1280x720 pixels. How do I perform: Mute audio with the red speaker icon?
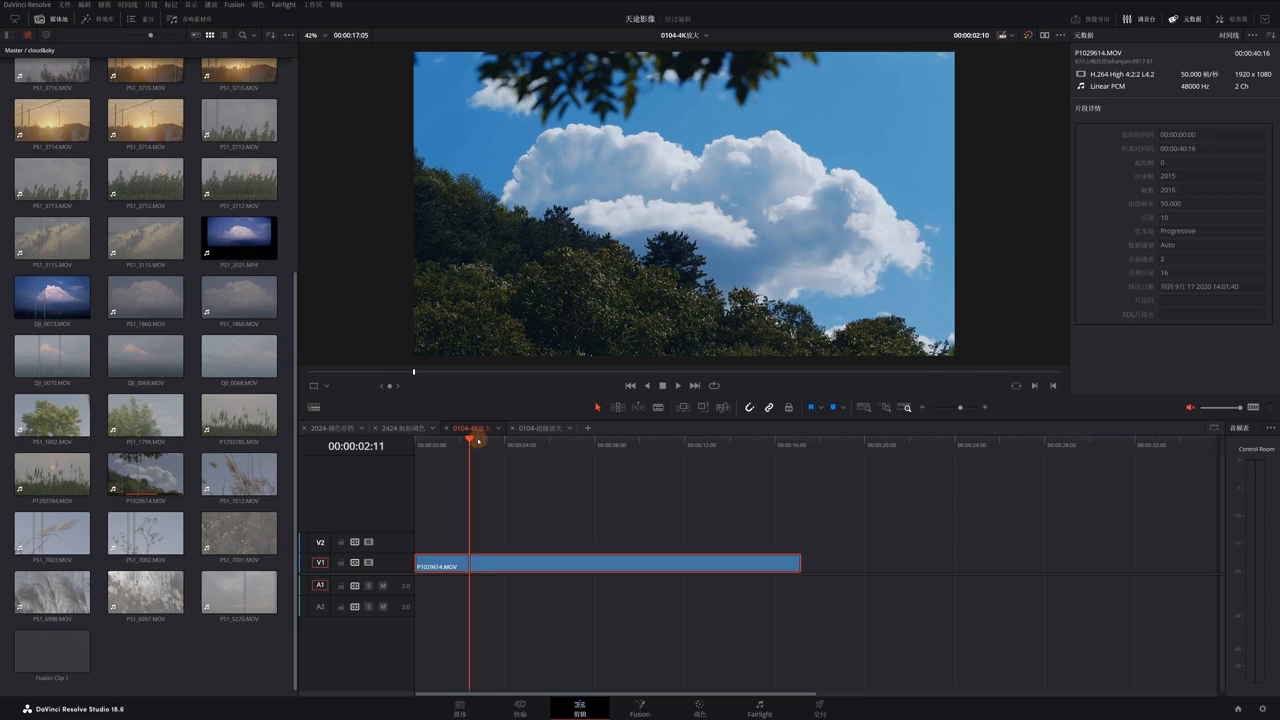click(1190, 407)
